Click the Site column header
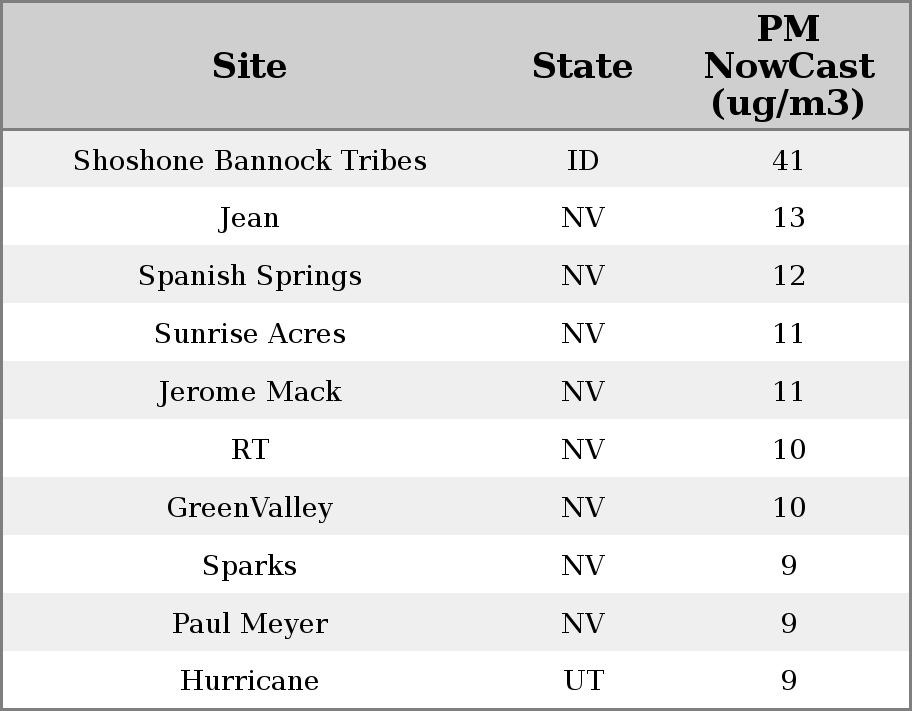The width and height of the screenshot is (912, 711). click(x=249, y=66)
